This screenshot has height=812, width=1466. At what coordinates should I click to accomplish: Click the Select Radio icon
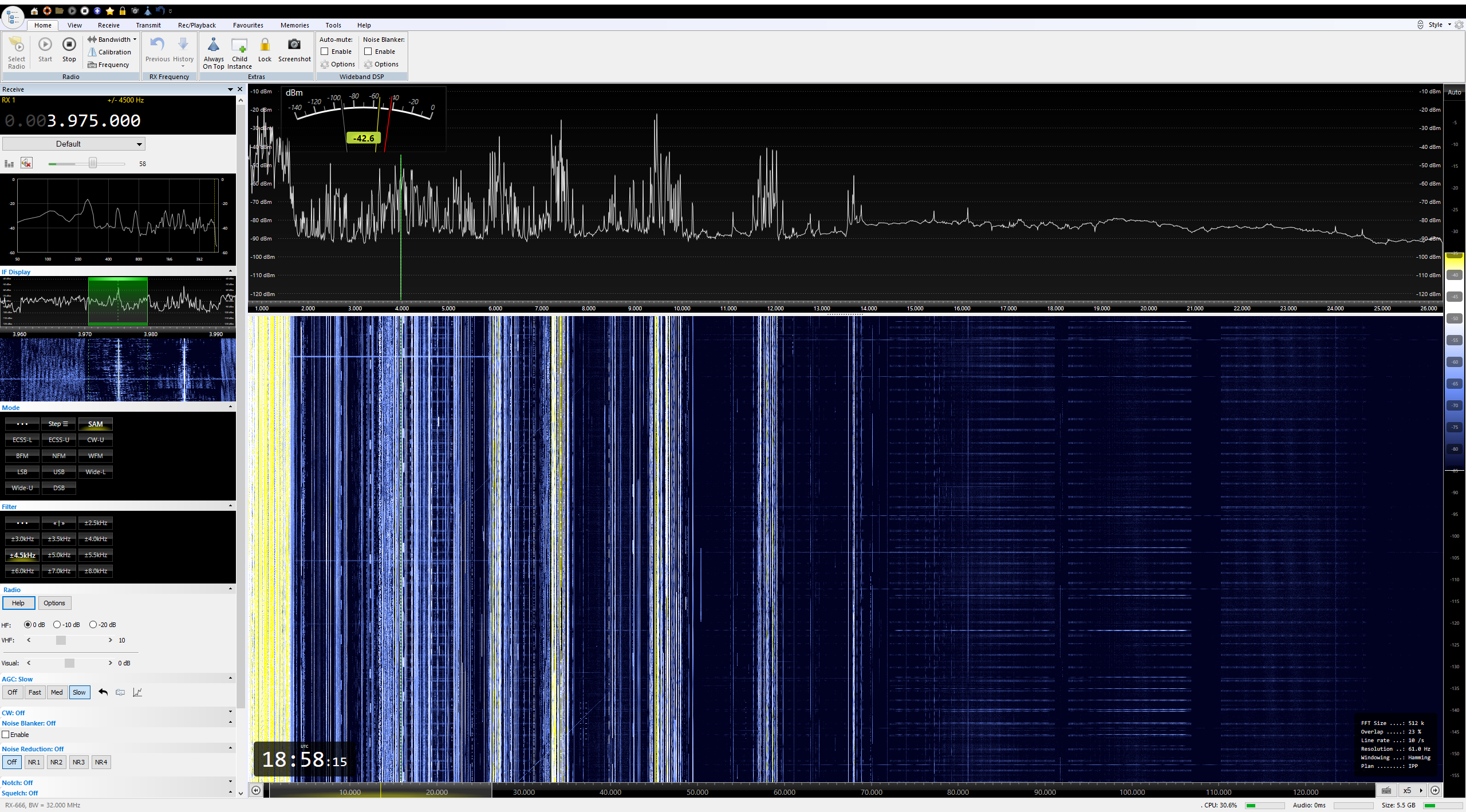click(x=16, y=45)
